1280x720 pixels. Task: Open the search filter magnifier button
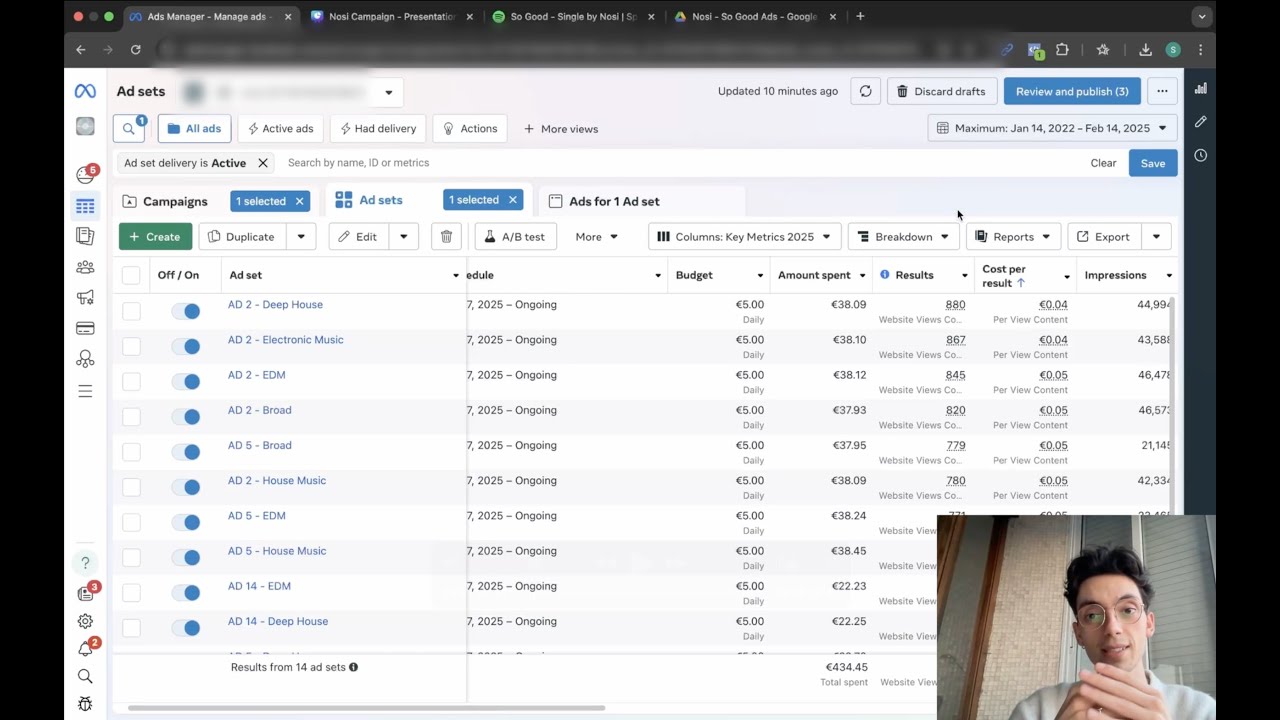click(x=128, y=129)
